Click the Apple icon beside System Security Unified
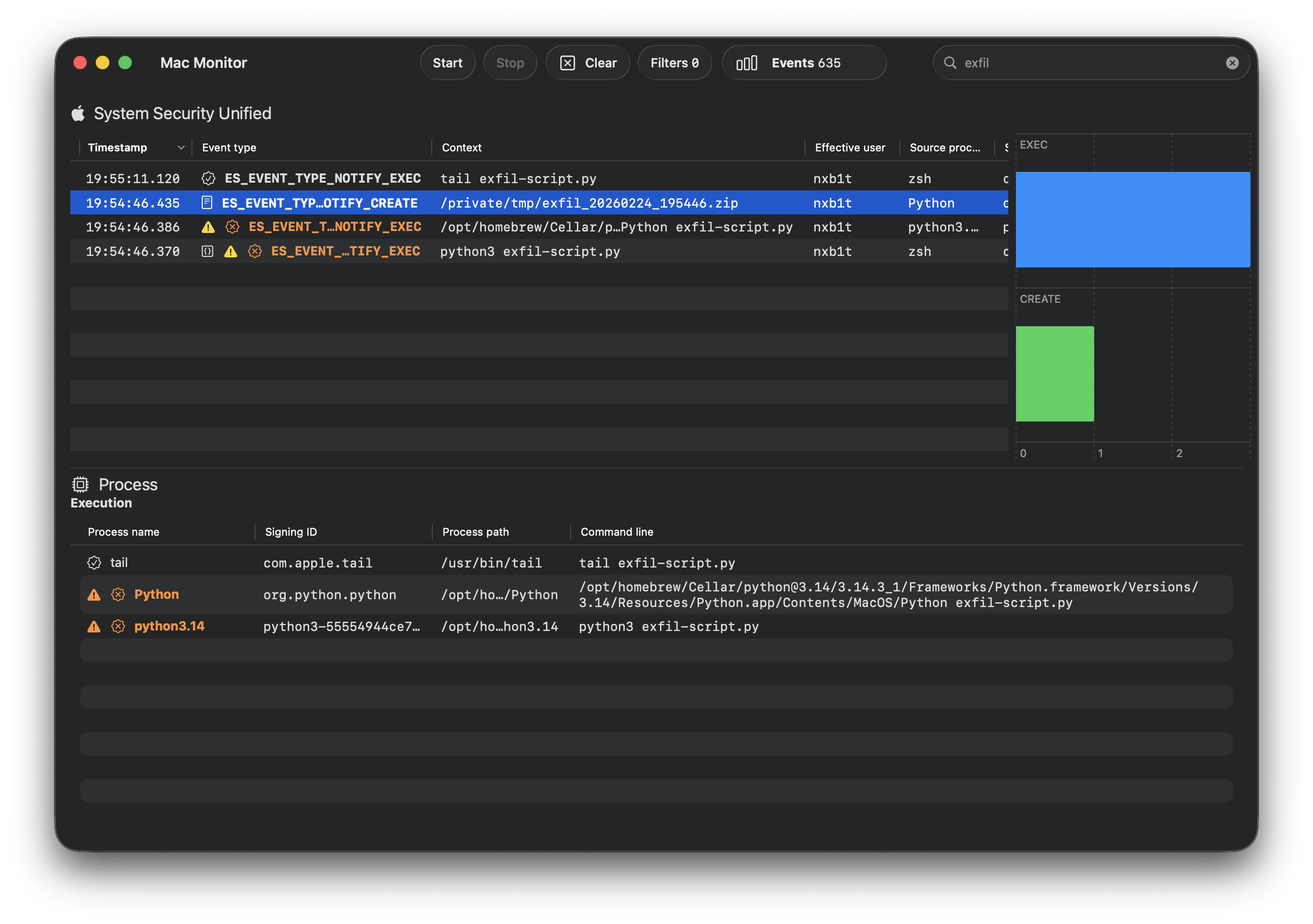Image resolution: width=1313 pixels, height=924 pixels. pos(78,113)
